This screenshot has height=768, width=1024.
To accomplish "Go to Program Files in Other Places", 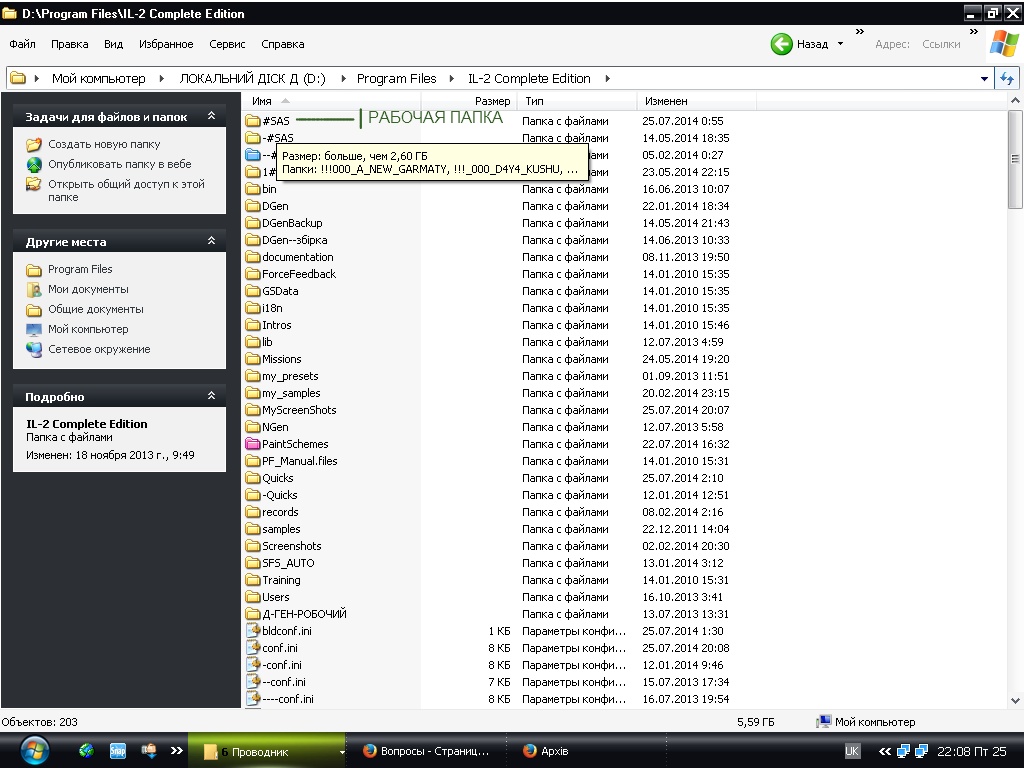I will click(80, 269).
